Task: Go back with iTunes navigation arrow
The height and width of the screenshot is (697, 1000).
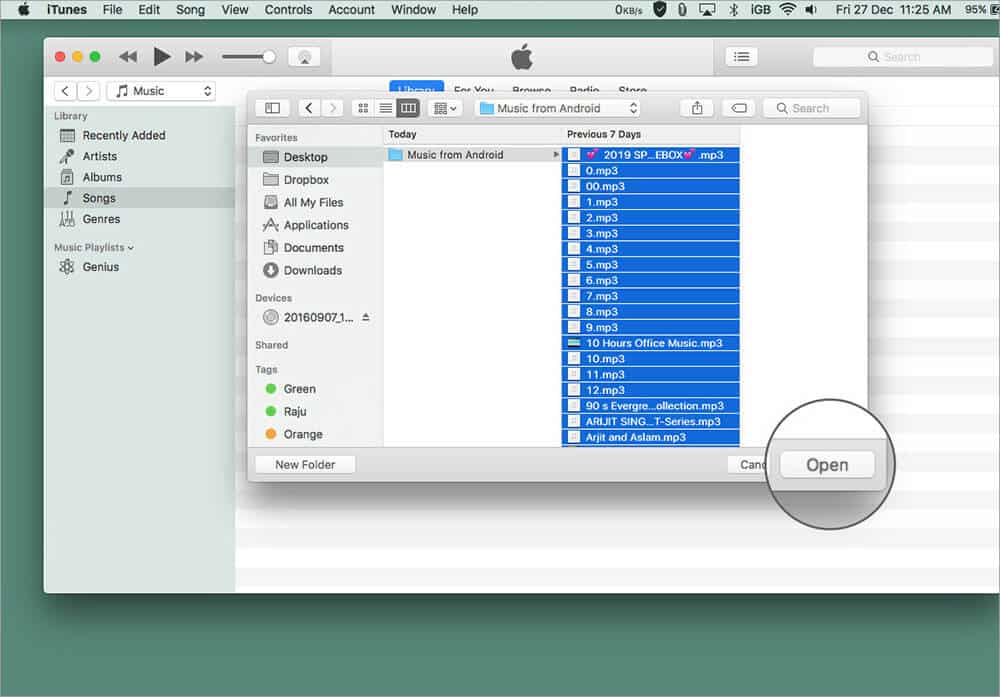Action: [65, 91]
